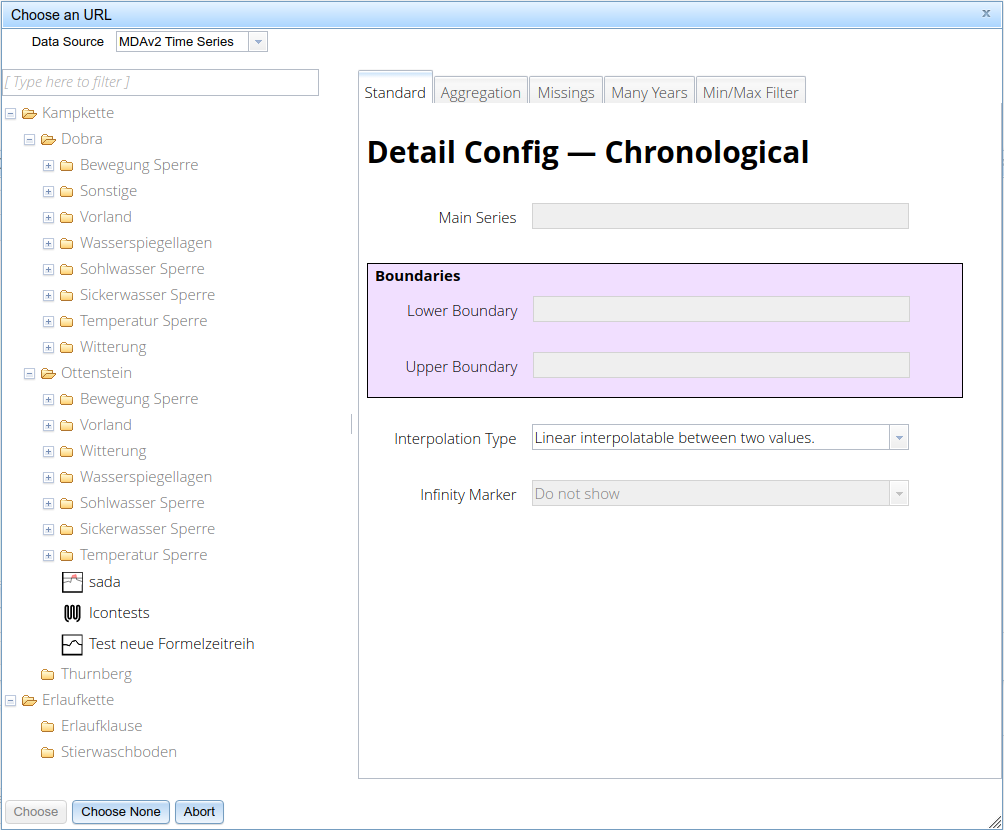
Task: Click the tree filter text field
Action: [x=160, y=82]
